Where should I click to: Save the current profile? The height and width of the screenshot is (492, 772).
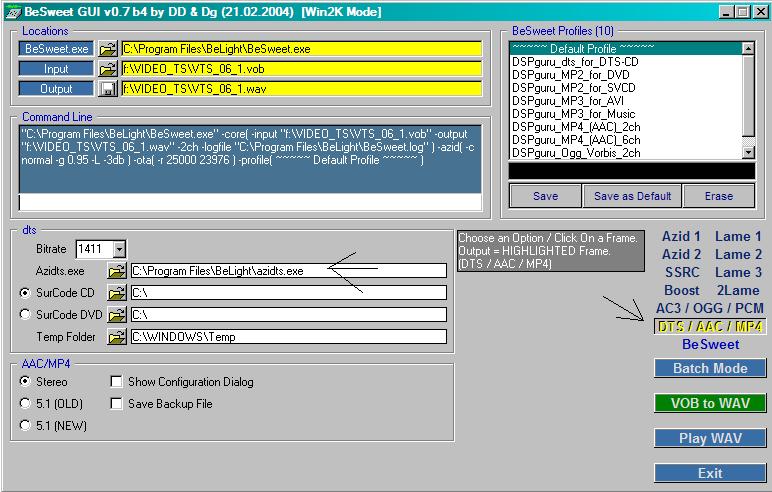click(545, 196)
